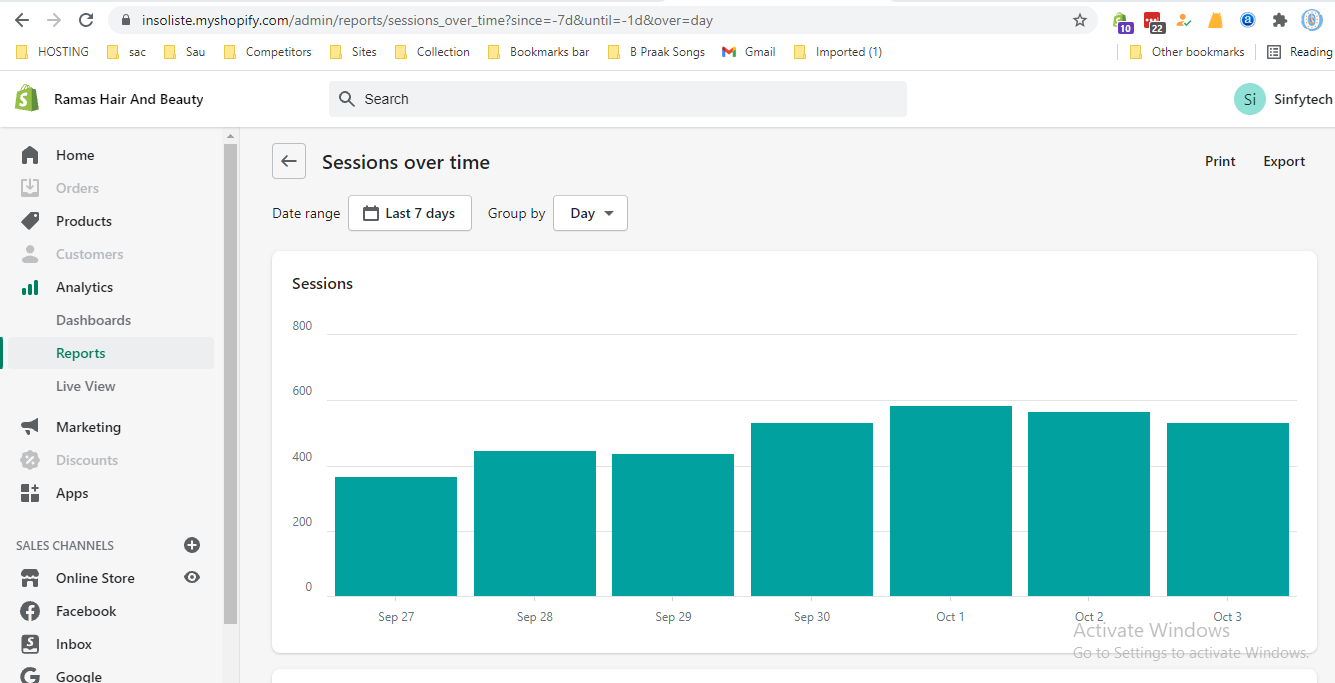This screenshot has height=683, width=1335.
Task: Click the search magnifier icon
Action: click(x=347, y=99)
